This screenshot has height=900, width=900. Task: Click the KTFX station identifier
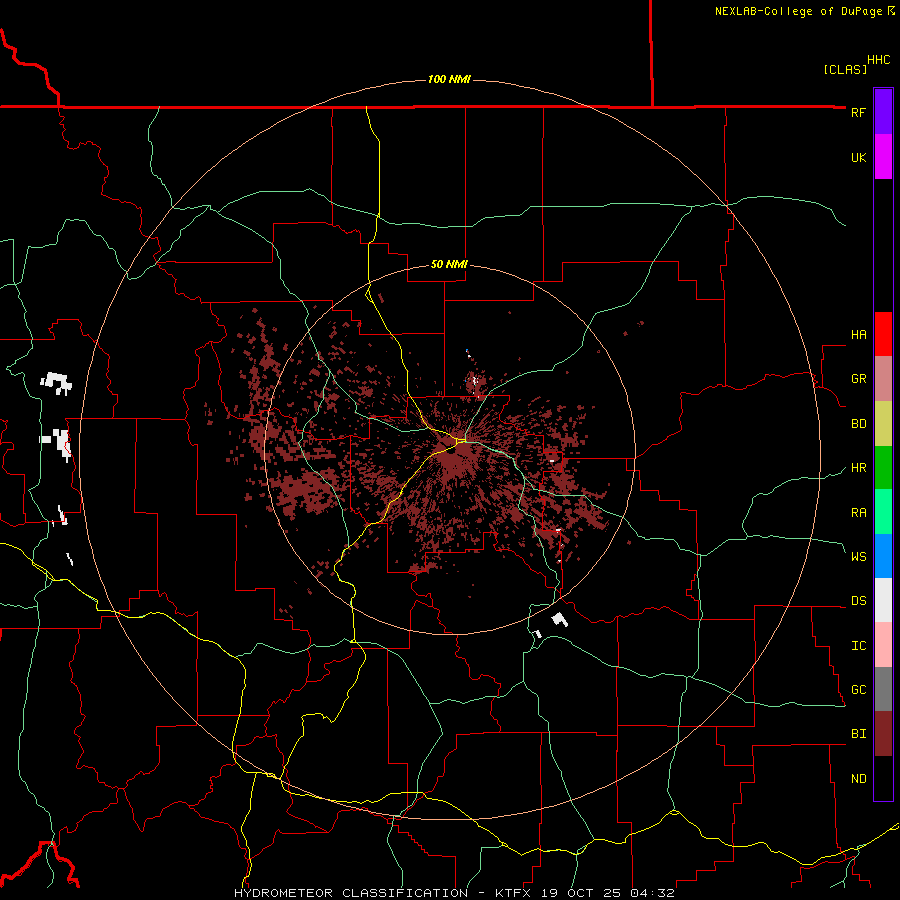514,893
